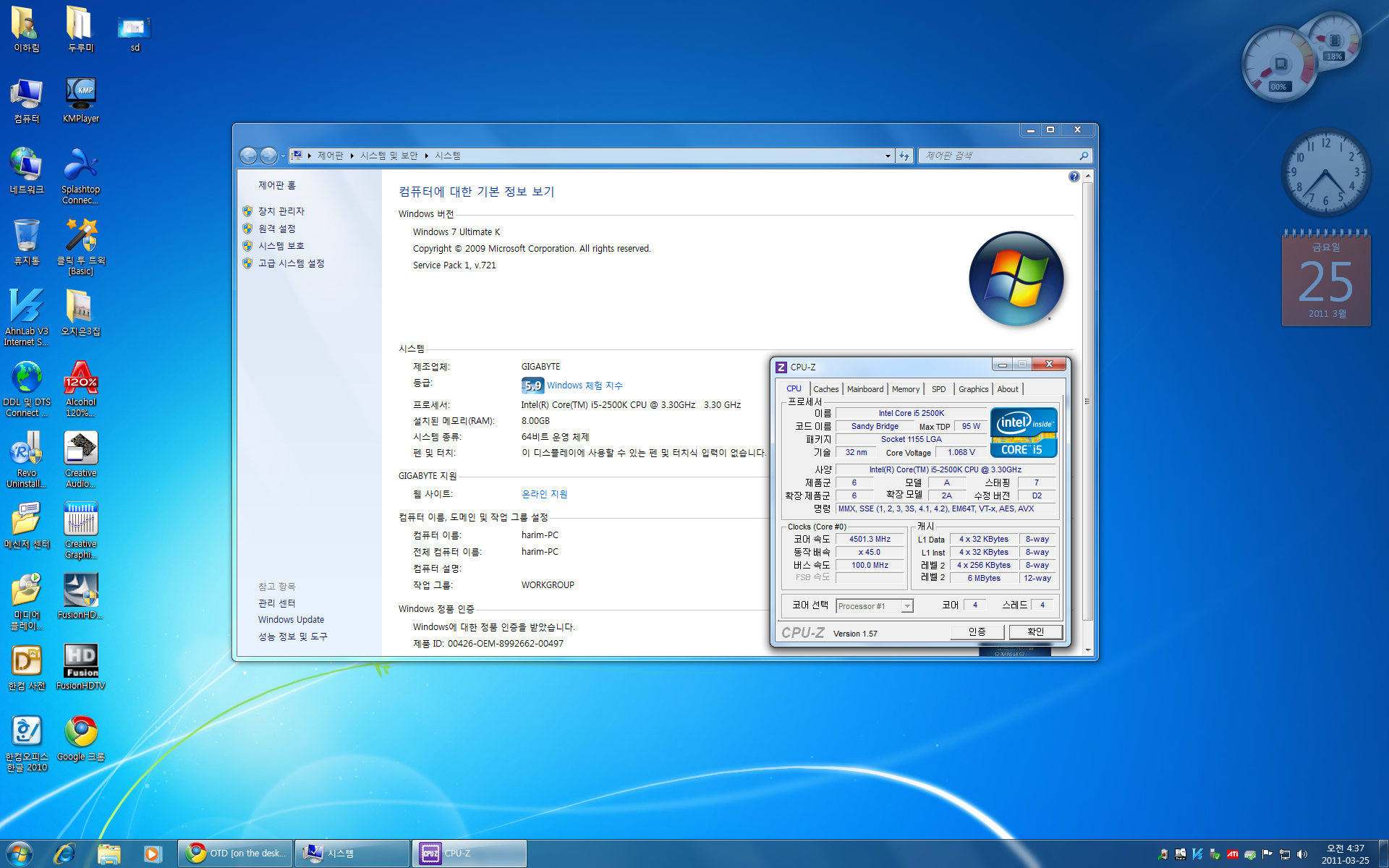Go to 제어판 홈 link
1389x868 pixels.
coord(277,185)
